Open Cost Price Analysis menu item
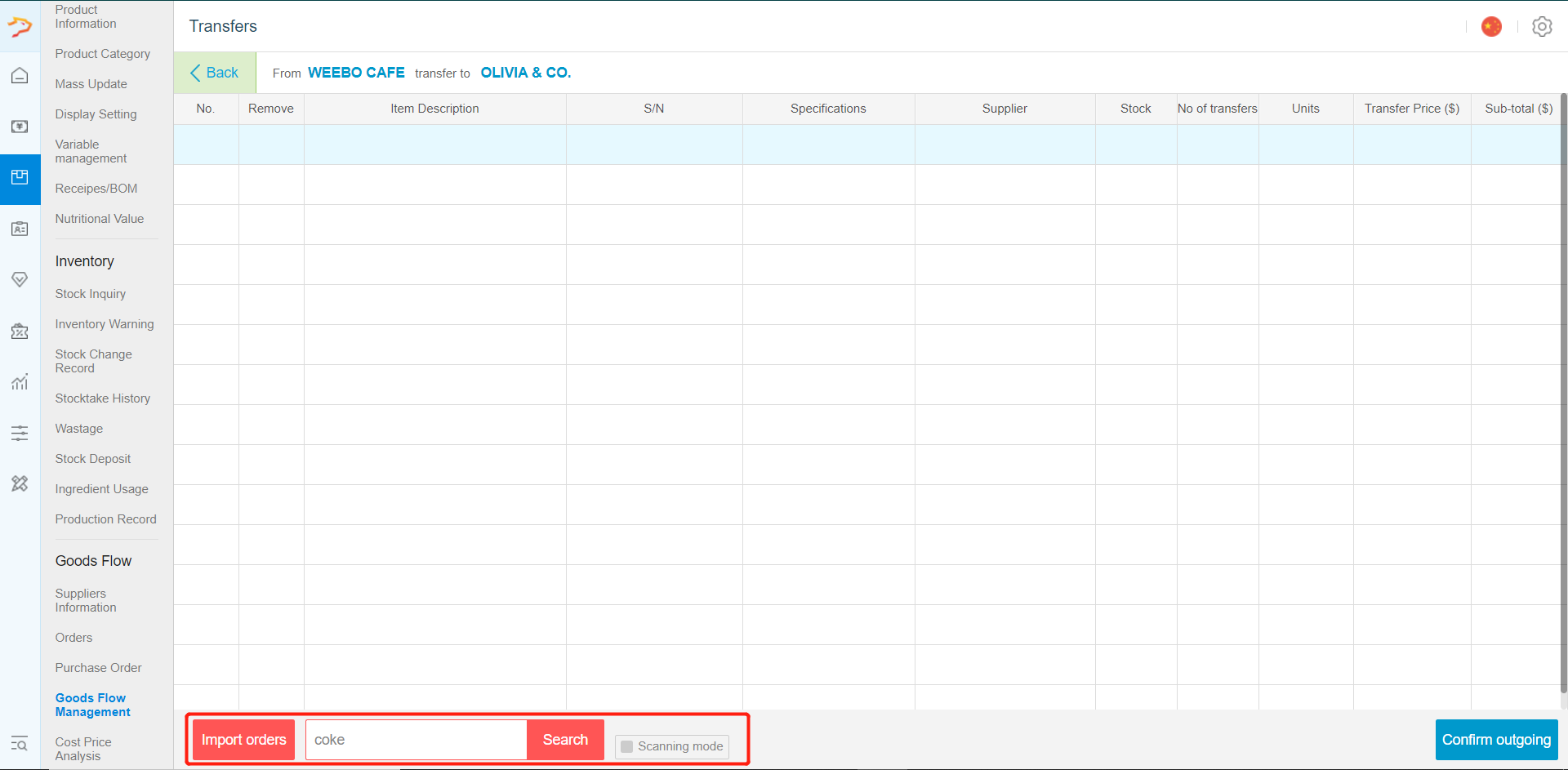 83,749
